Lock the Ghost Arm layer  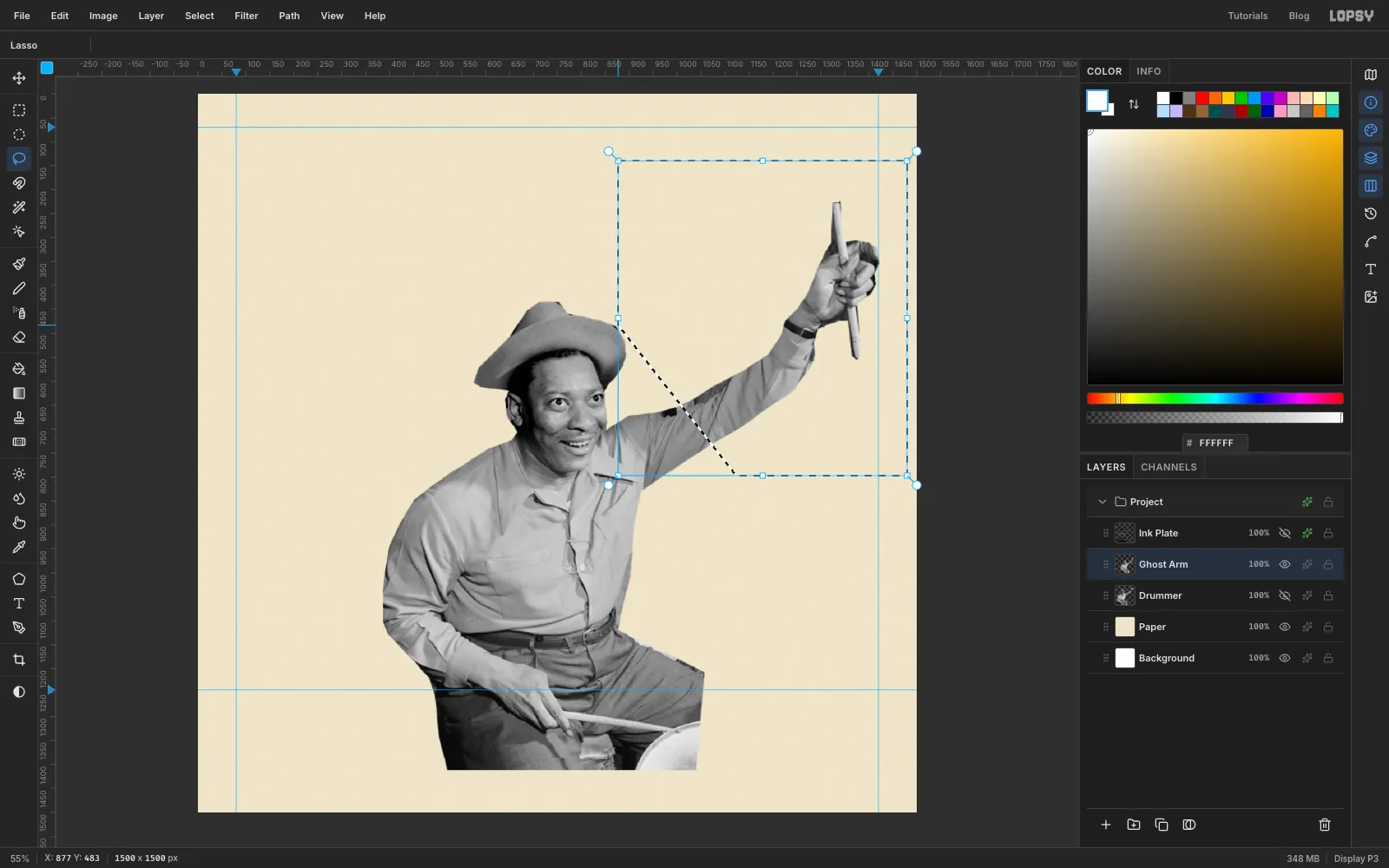click(1328, 564)
